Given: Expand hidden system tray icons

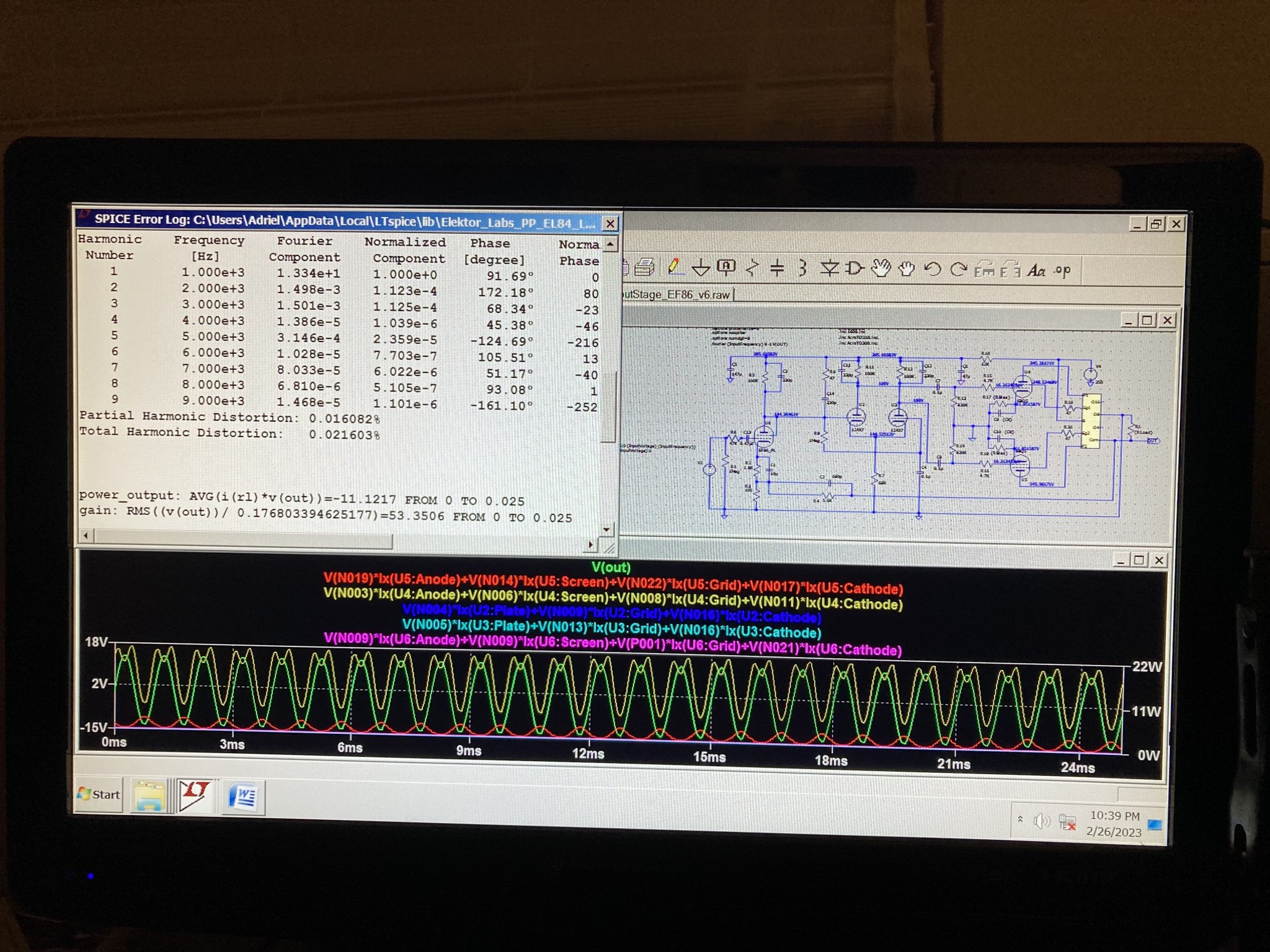Looking at the screenshot, I should [x=1020, y=819].
